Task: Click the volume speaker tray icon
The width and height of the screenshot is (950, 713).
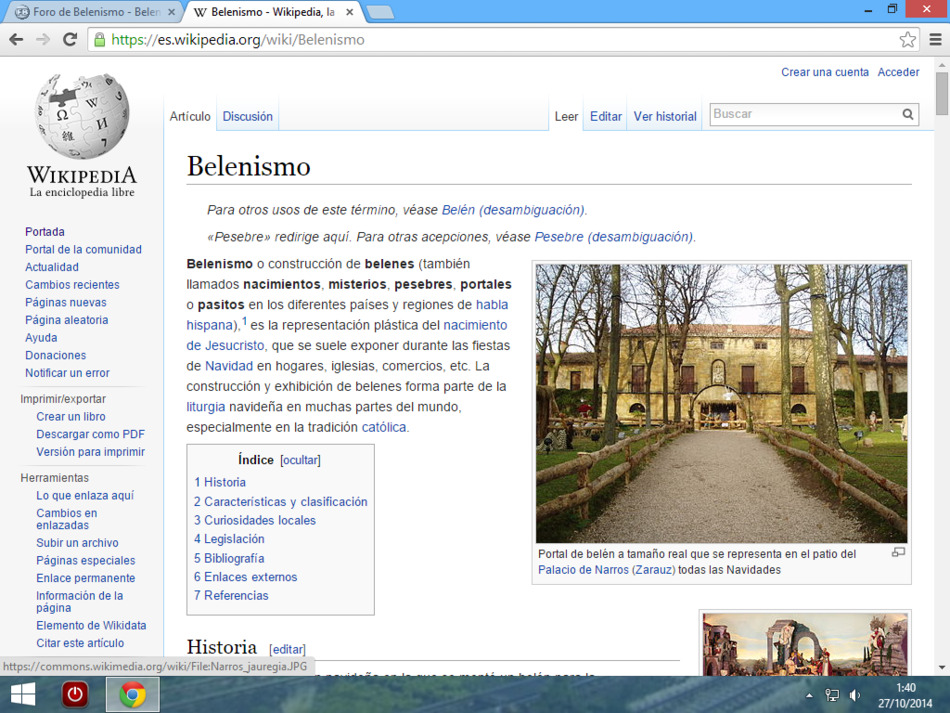Action: tap(855, 695)
